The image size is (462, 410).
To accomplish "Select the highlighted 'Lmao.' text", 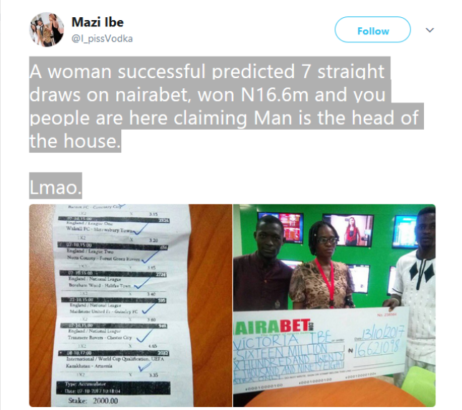I will [x=55, y=188].
